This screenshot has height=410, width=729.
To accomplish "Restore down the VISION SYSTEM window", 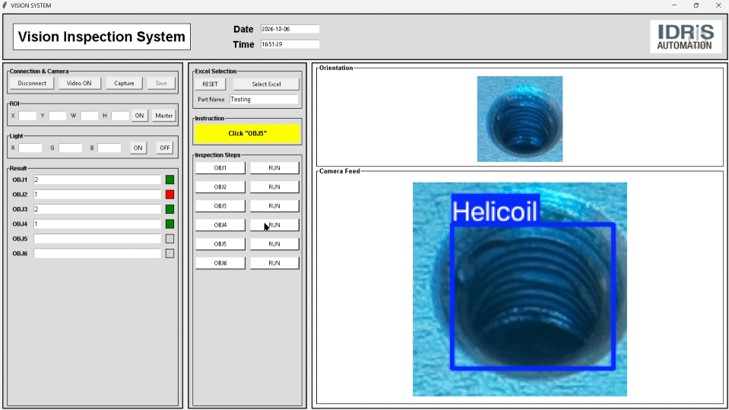I will [696, 6].
